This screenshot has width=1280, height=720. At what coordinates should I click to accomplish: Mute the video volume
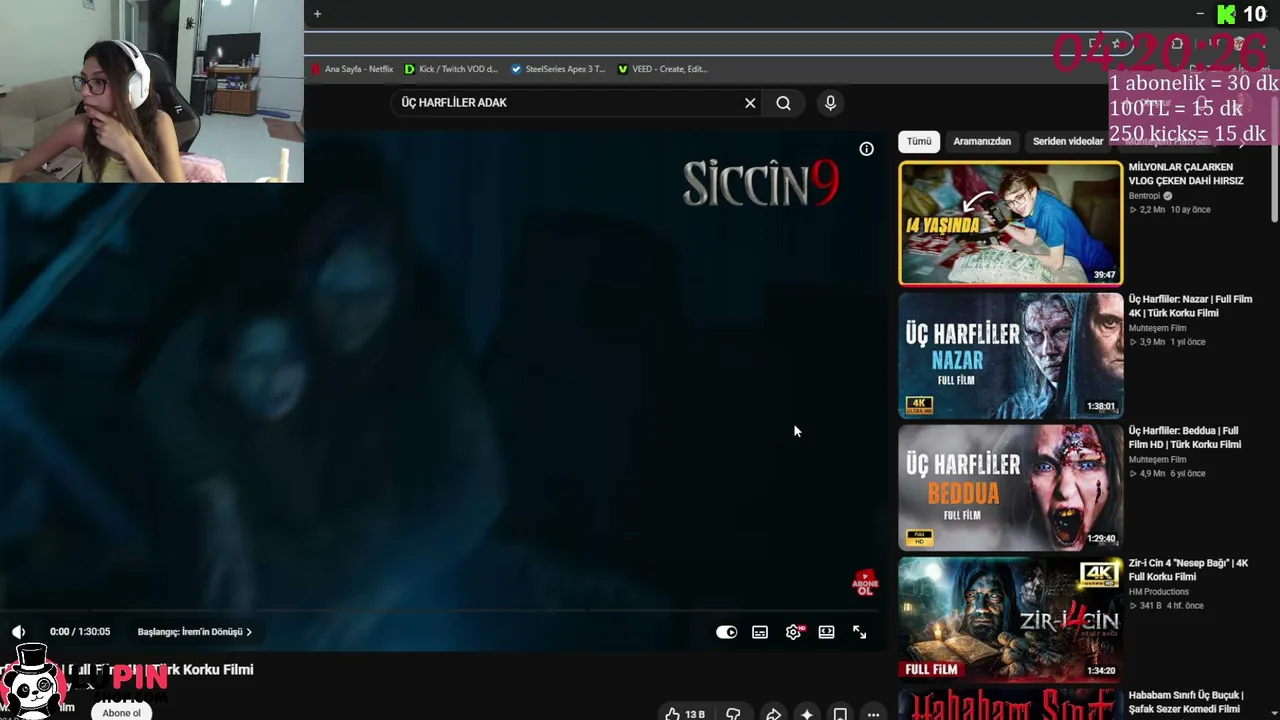(x=18, y=632)
